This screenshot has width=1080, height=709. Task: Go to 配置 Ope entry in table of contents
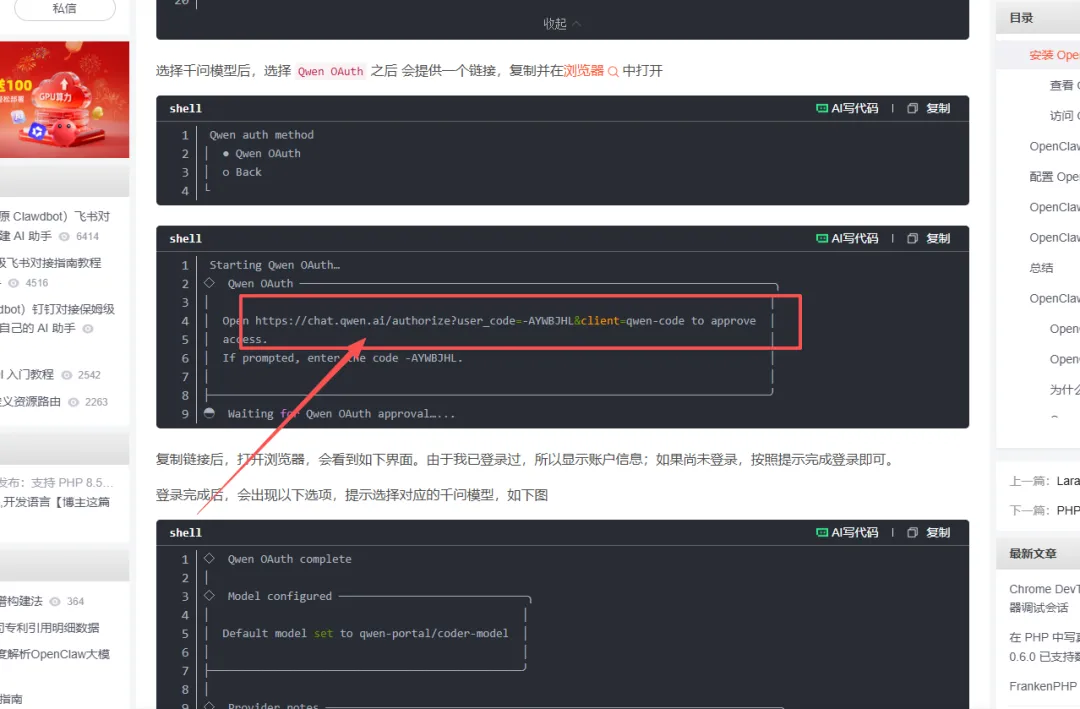tap(1054, 176)
